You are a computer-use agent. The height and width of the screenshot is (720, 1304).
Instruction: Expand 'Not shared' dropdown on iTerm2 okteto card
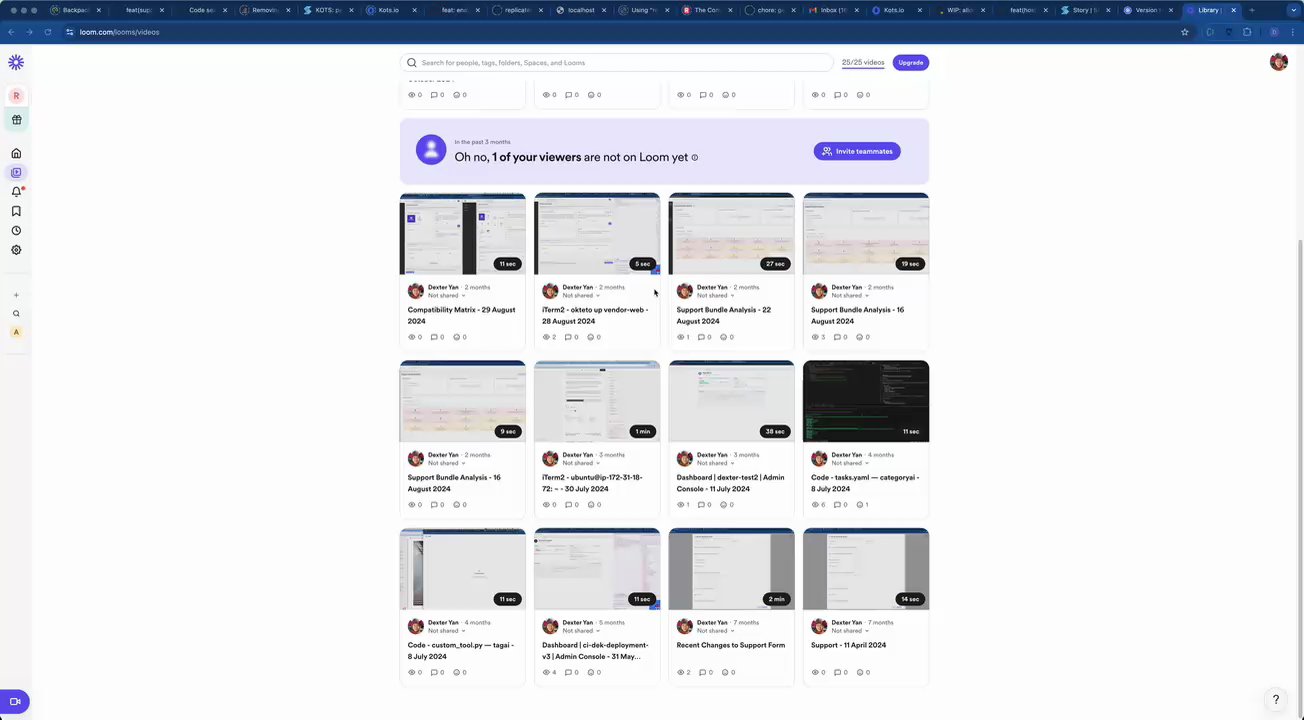[x=580, y=296]
